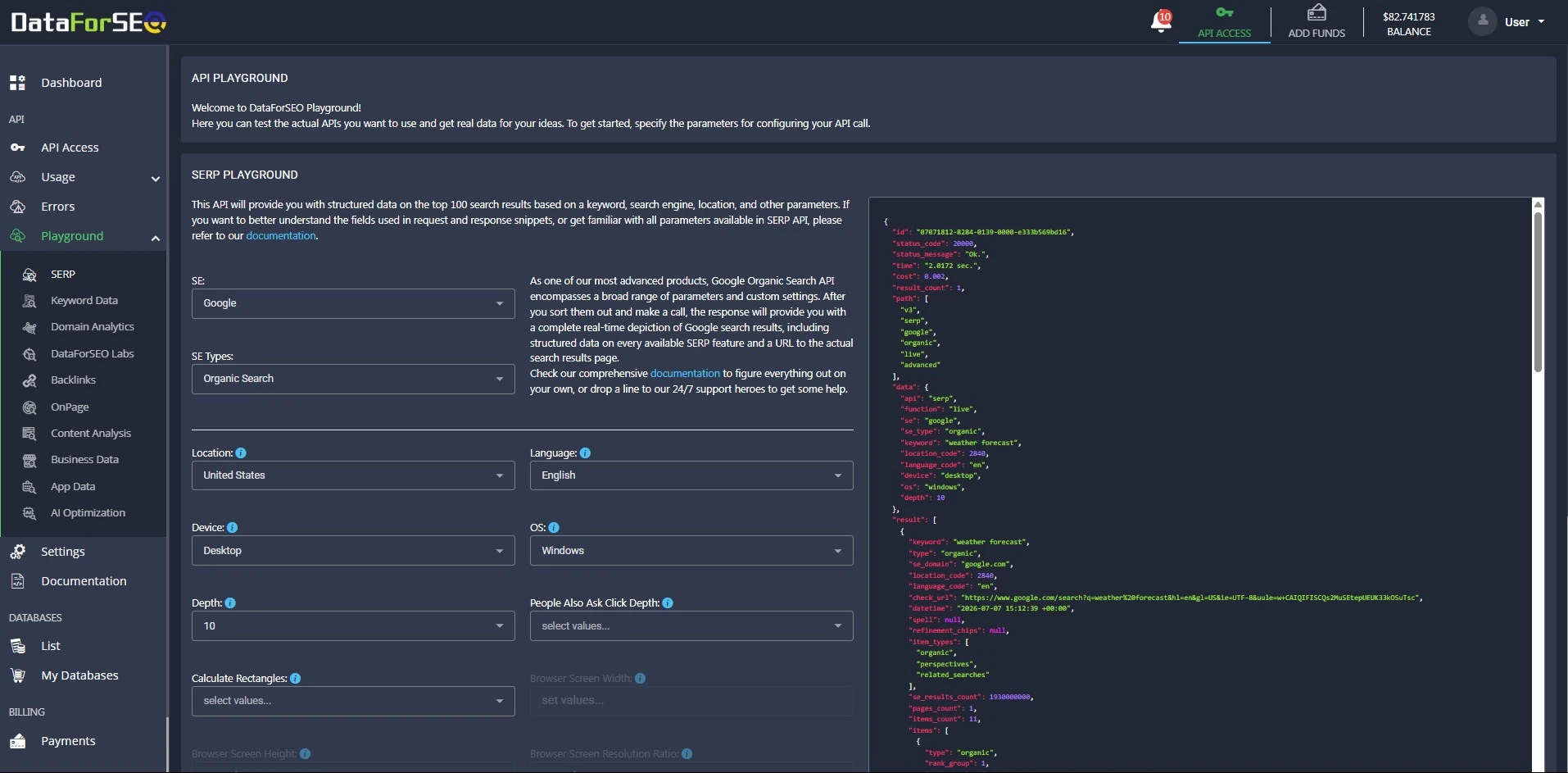This screenshot has height=773, width=1568.
Task: Open the Language dropdown showing English
Action: tap(691, 475)
